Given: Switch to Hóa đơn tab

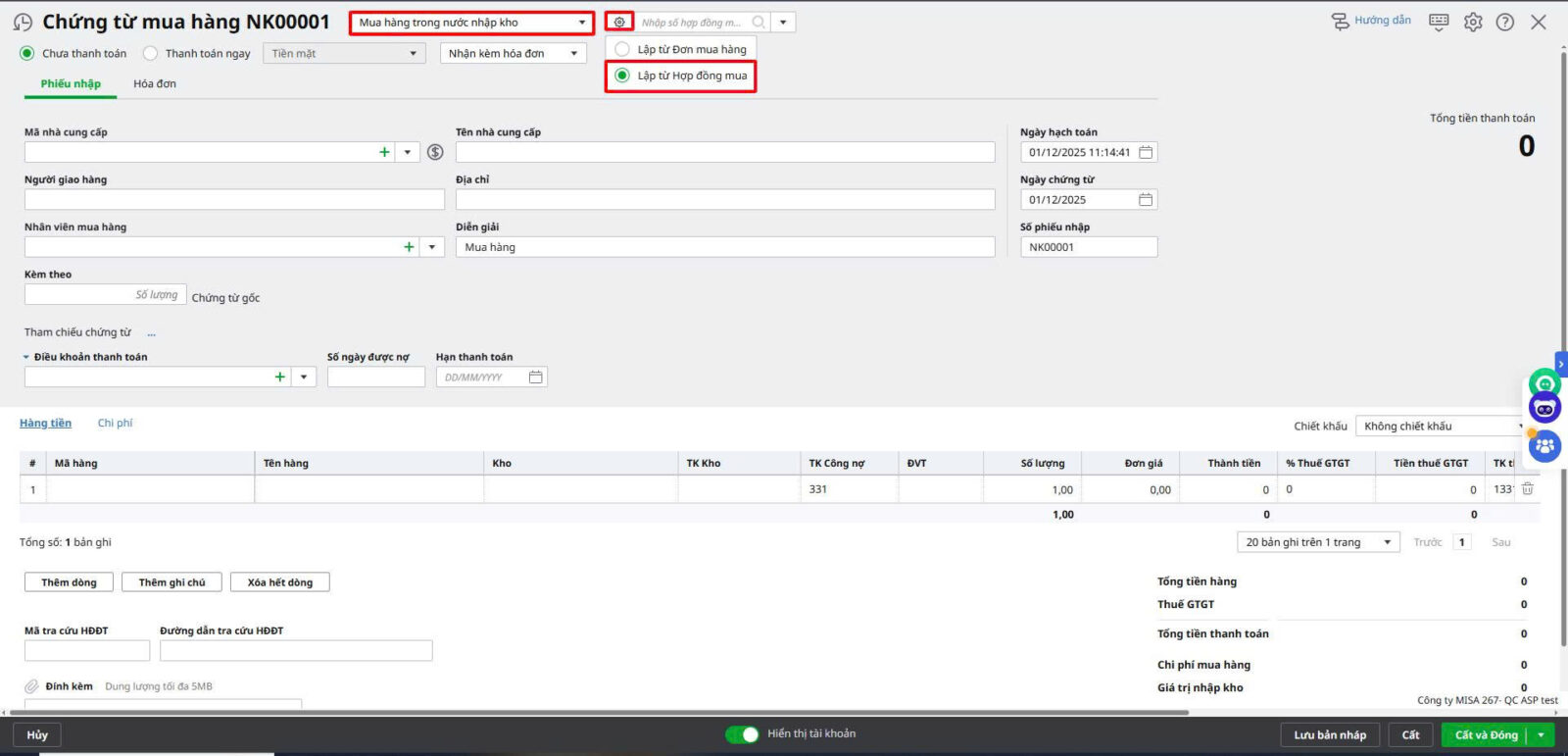Looking at the screenshot, I should coord(155,84).
